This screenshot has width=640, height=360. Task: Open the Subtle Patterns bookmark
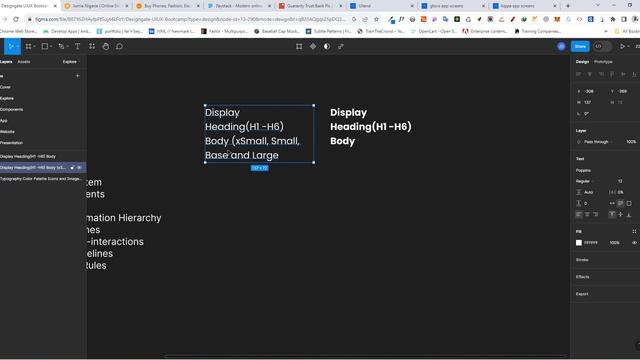[329, 31]
